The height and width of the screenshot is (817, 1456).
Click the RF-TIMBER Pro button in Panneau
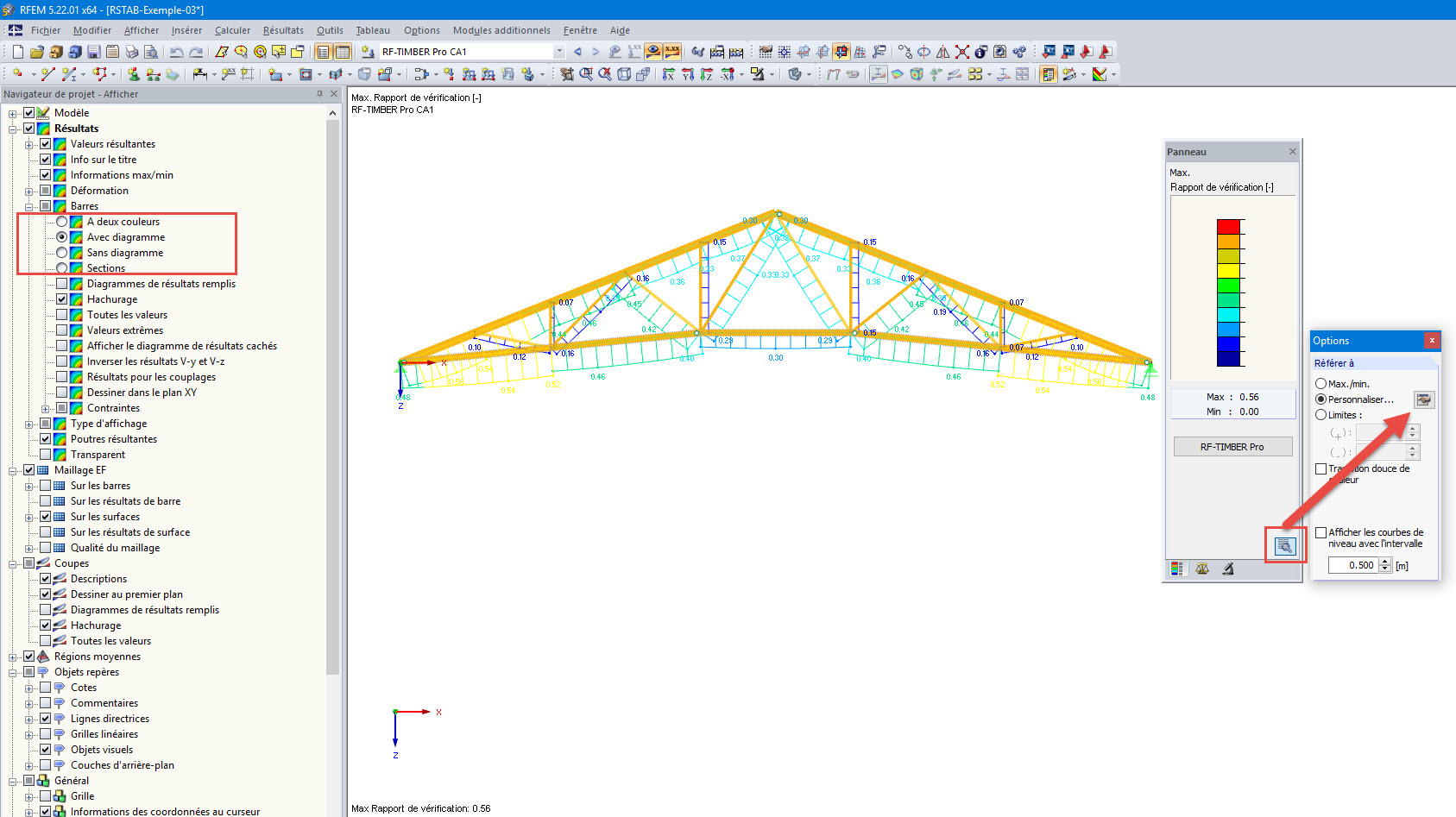(1232, 447)
